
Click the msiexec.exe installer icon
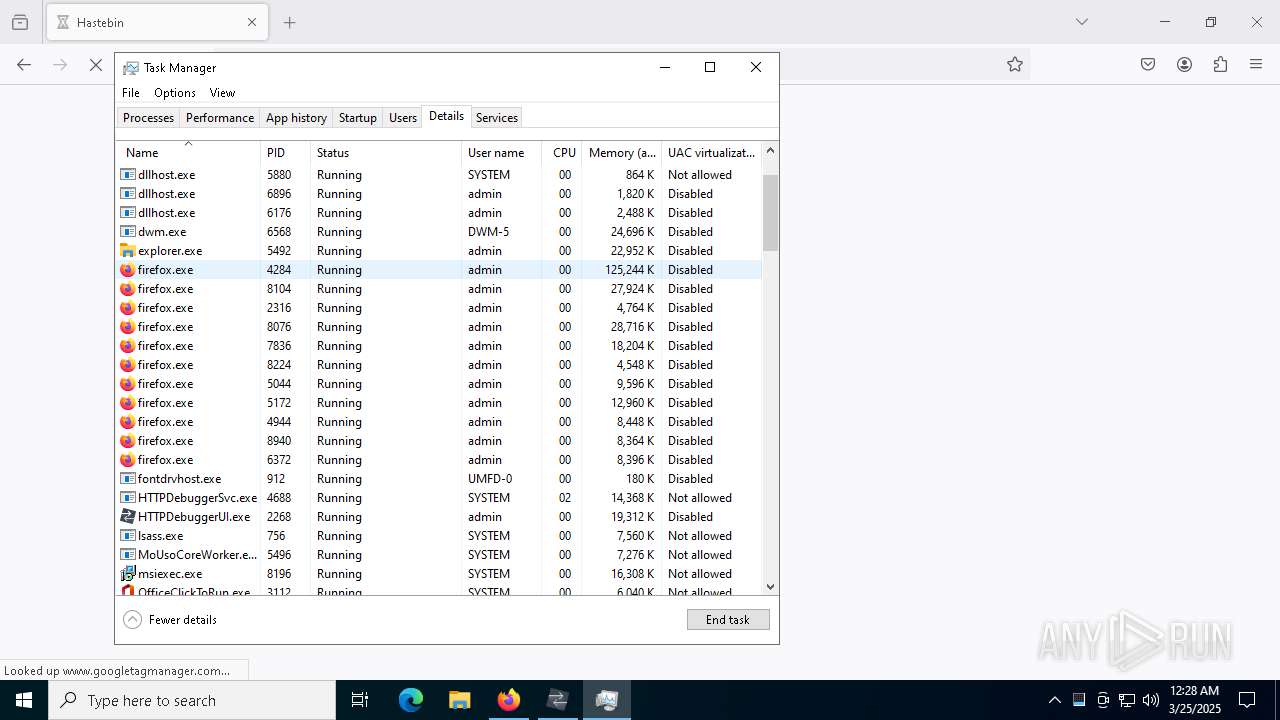(x=127, y=573)
